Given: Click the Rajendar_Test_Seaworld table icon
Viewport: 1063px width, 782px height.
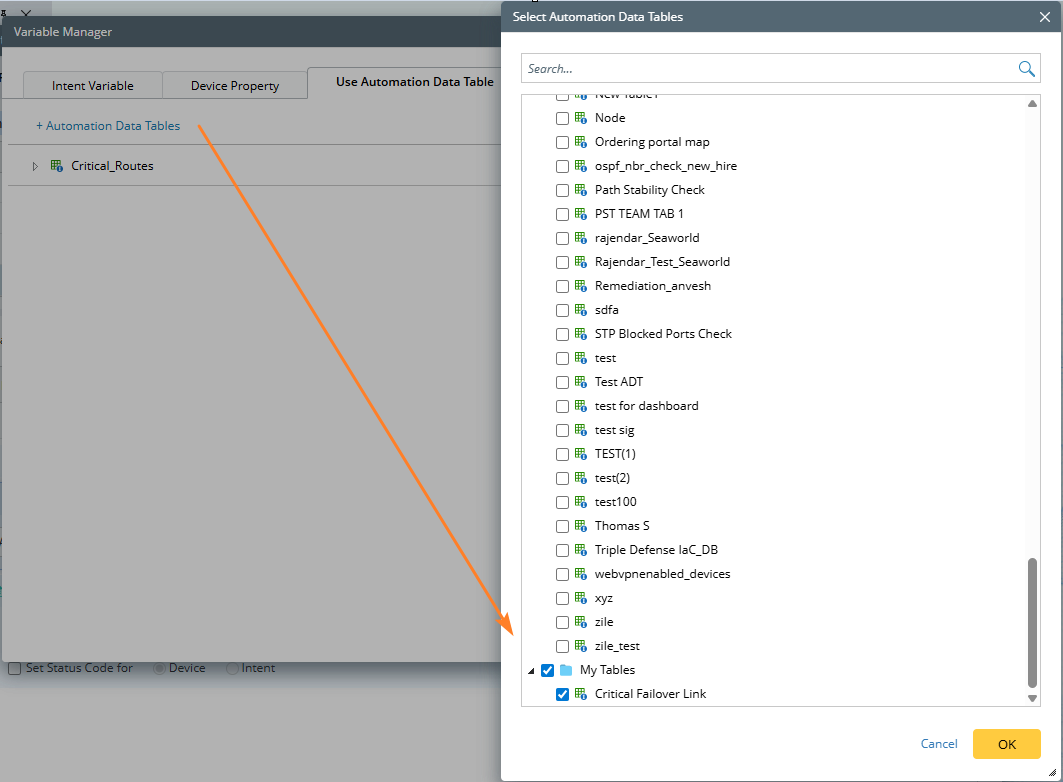Looking at the screenshot, I should (x=581, y=262).
